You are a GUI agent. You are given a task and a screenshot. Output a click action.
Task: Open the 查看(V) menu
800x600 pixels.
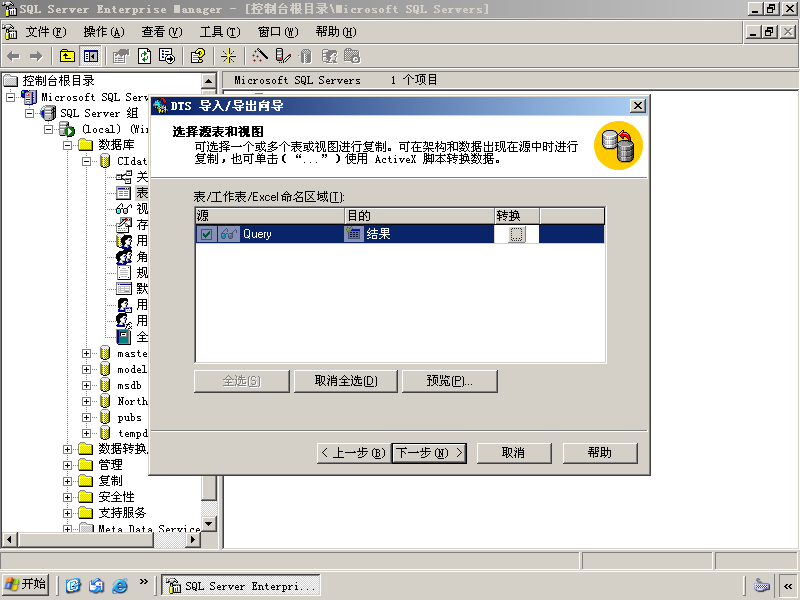162,32
